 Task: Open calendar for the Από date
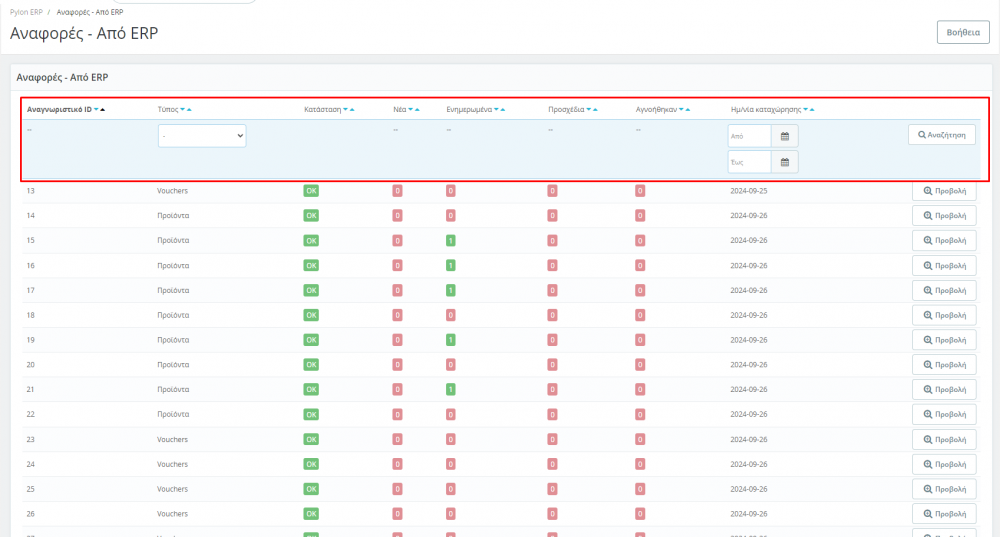coord(784,136)
